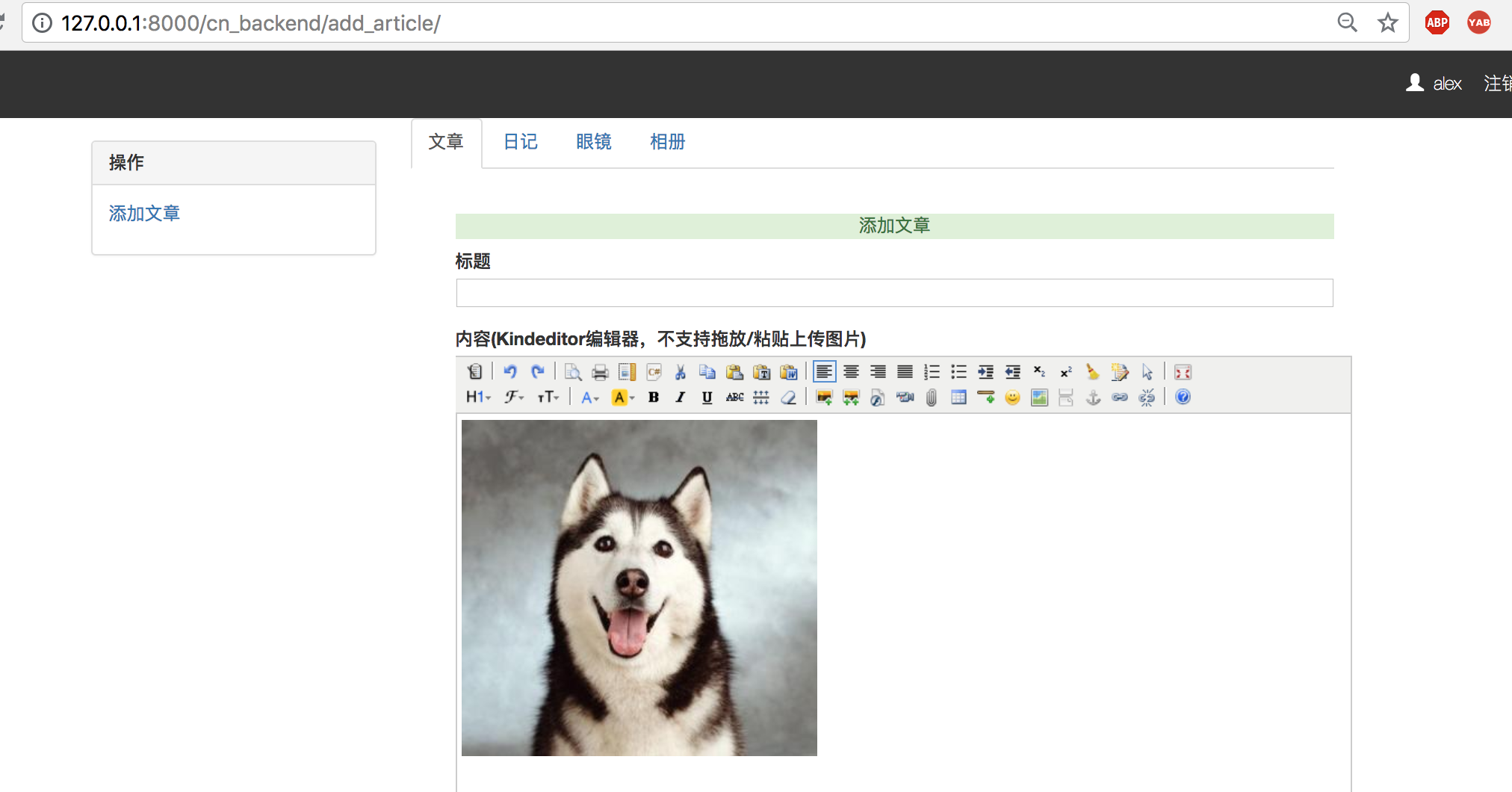Open the font family dropdown
This screenshot has height=792, width=1512.
pyautogui.click(x=514, y=397)
